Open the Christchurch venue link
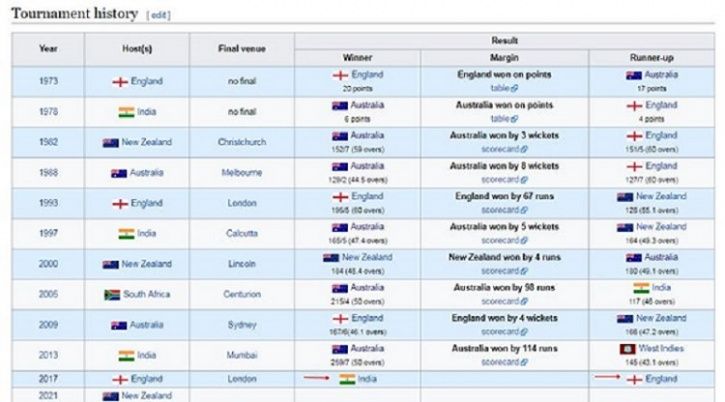 pyautogui.click(x=242, y=142)
